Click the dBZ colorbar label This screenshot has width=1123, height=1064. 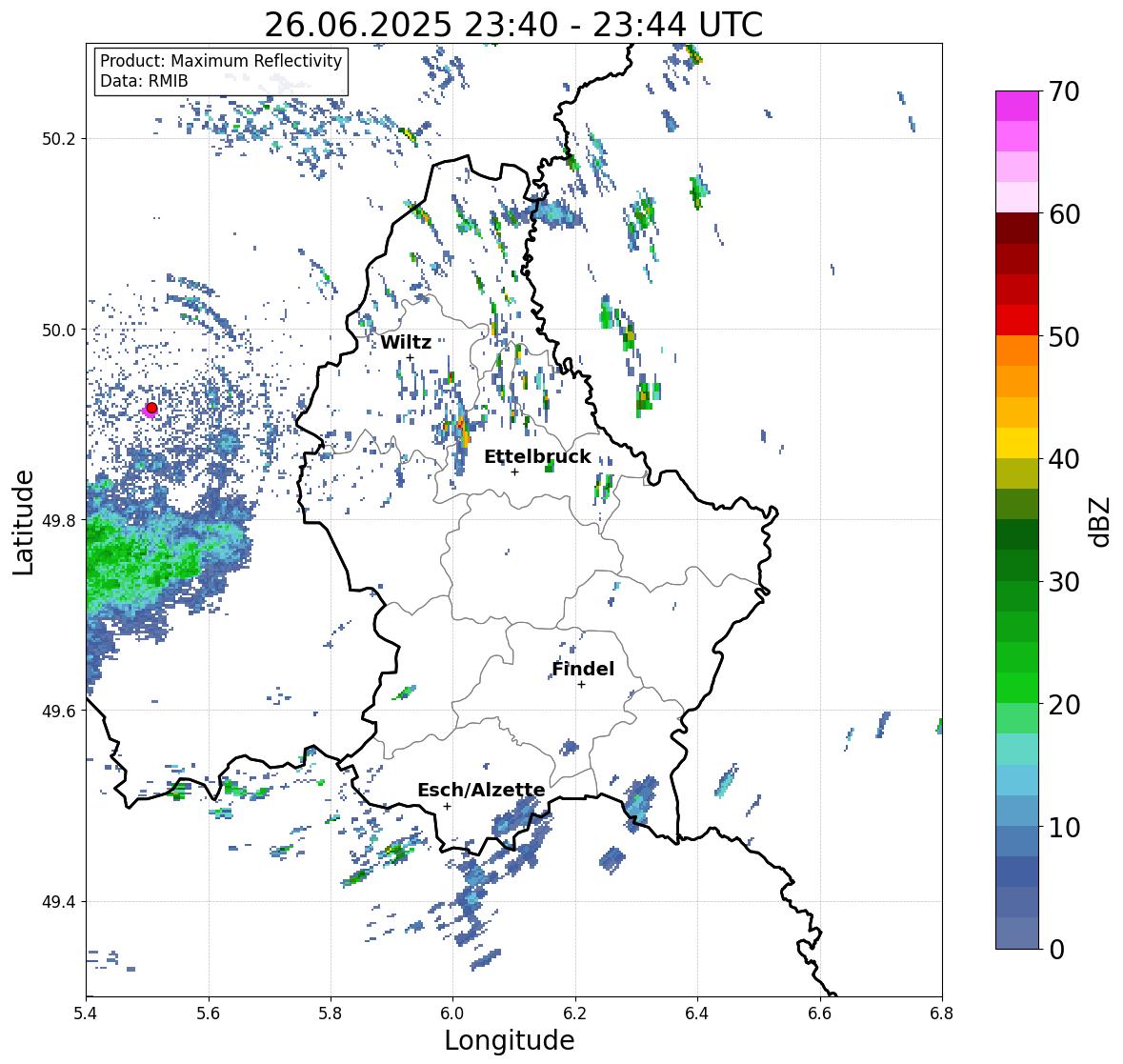pyautogui.click(x=1101, y=522)
